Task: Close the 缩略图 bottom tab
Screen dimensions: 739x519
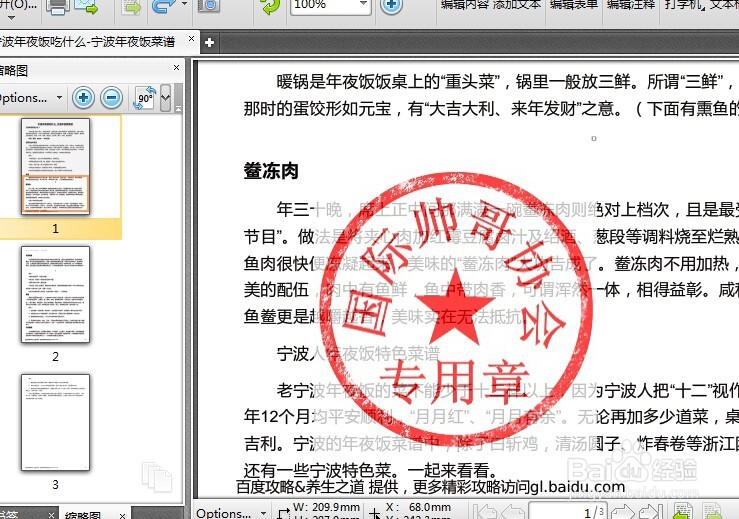Action: click(123, 515)
